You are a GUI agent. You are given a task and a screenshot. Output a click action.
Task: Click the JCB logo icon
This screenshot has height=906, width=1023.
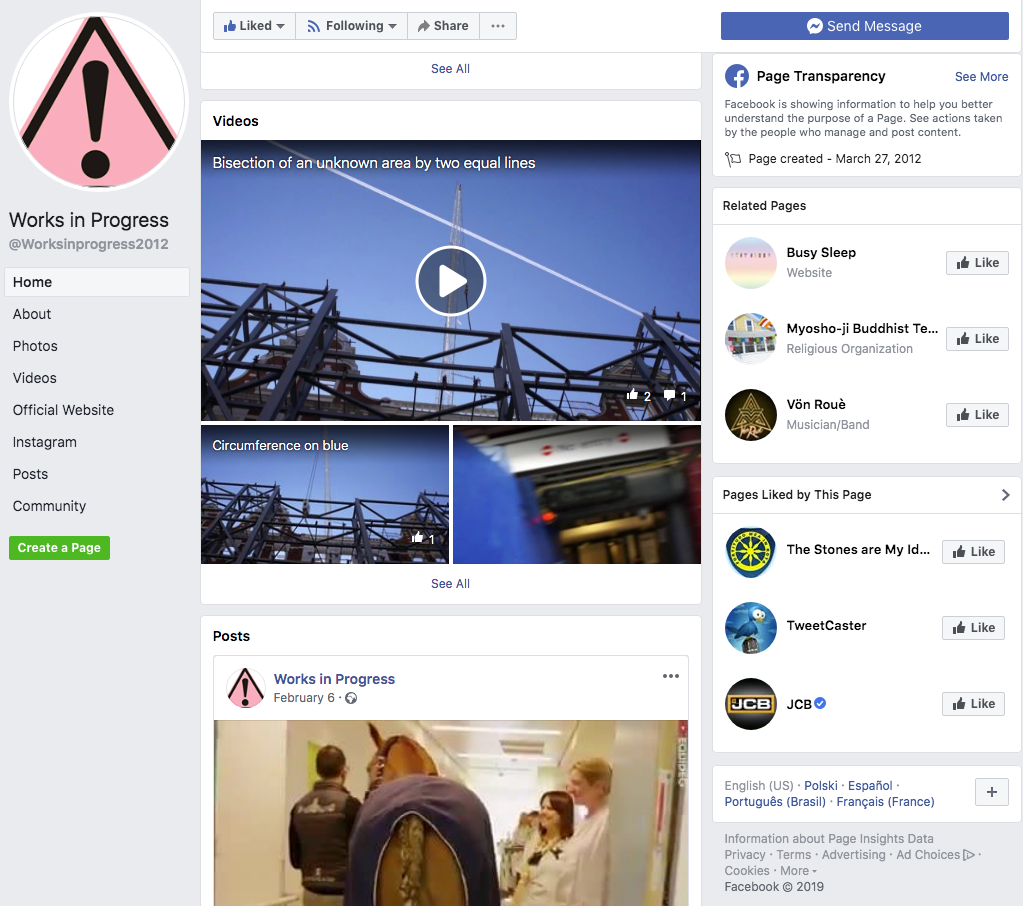pyautogui.click(x=750, y=704)
